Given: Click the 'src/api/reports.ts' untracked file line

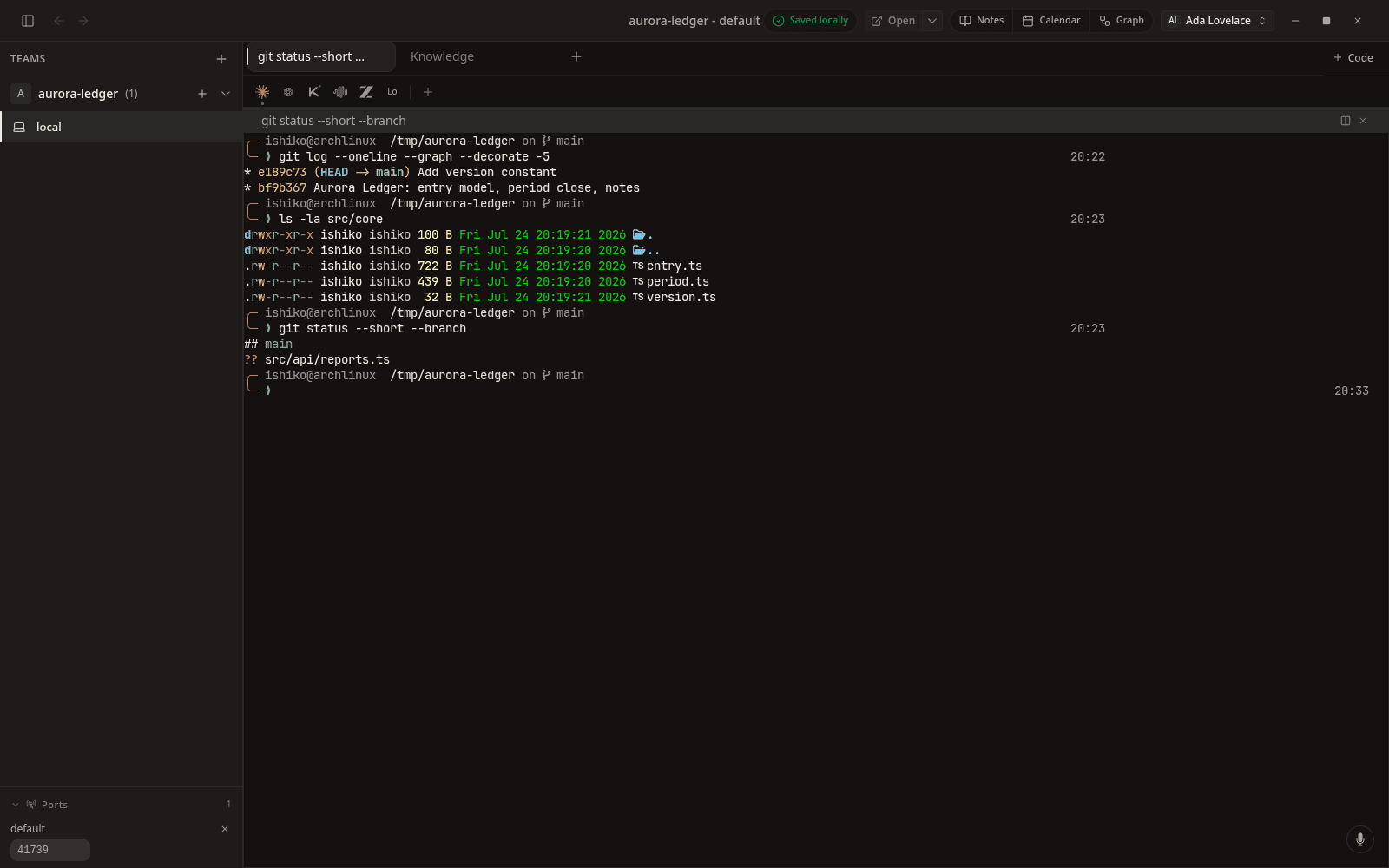Looking at the screenshot, I should pos(327,359).
